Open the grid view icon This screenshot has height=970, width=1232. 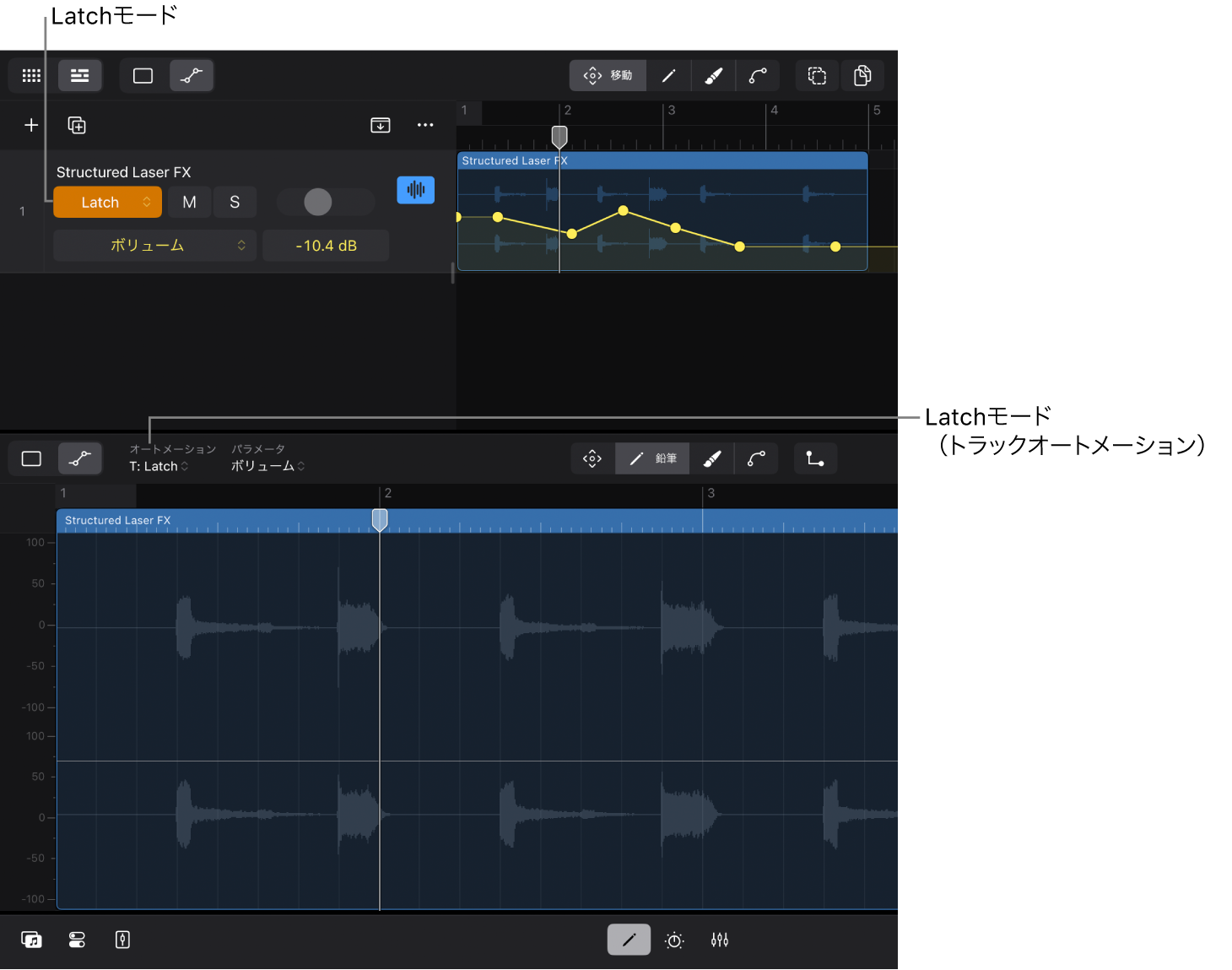click(x=31, y=76)
